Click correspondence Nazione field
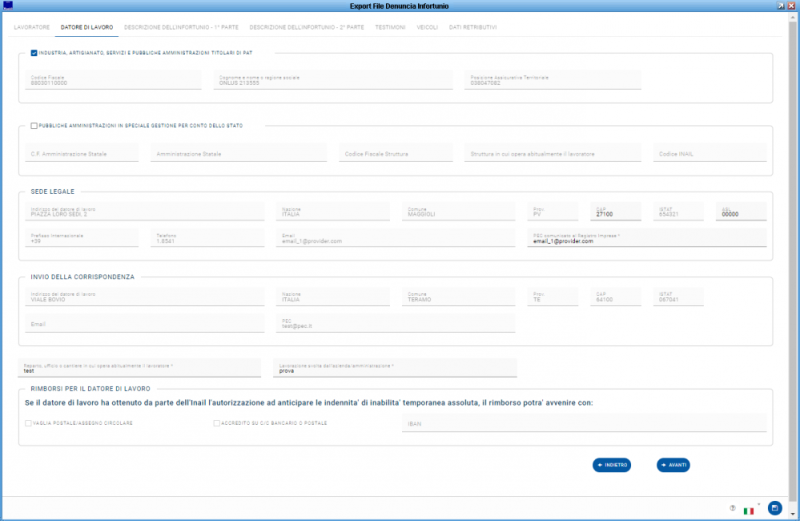Screen dimensions: 800x521 333,296
